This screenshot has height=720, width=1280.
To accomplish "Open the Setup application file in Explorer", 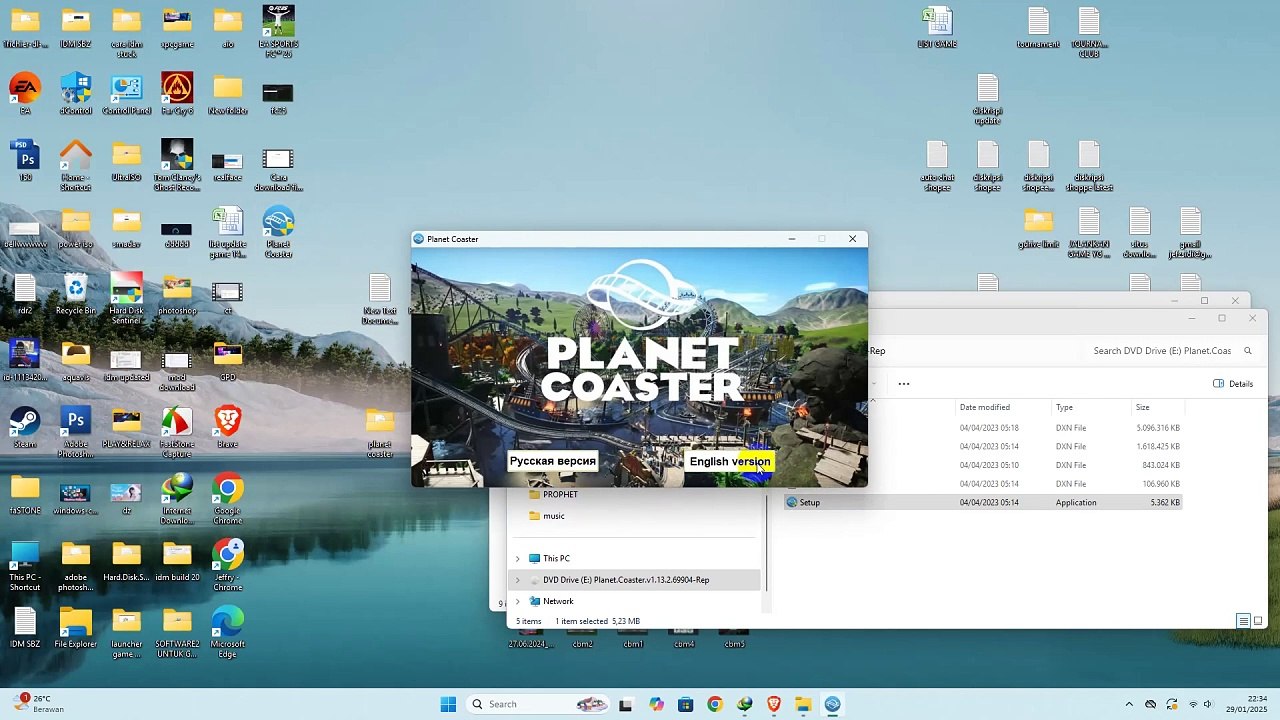I will pyautogui.click(x=810, y=502).
